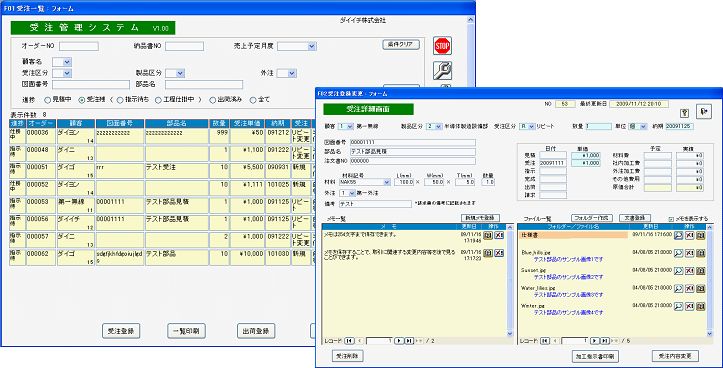Click the red STOP icon in order list
Image resolution: width=723 pixels, height=368 pixels.
click(x=442, y=46)
